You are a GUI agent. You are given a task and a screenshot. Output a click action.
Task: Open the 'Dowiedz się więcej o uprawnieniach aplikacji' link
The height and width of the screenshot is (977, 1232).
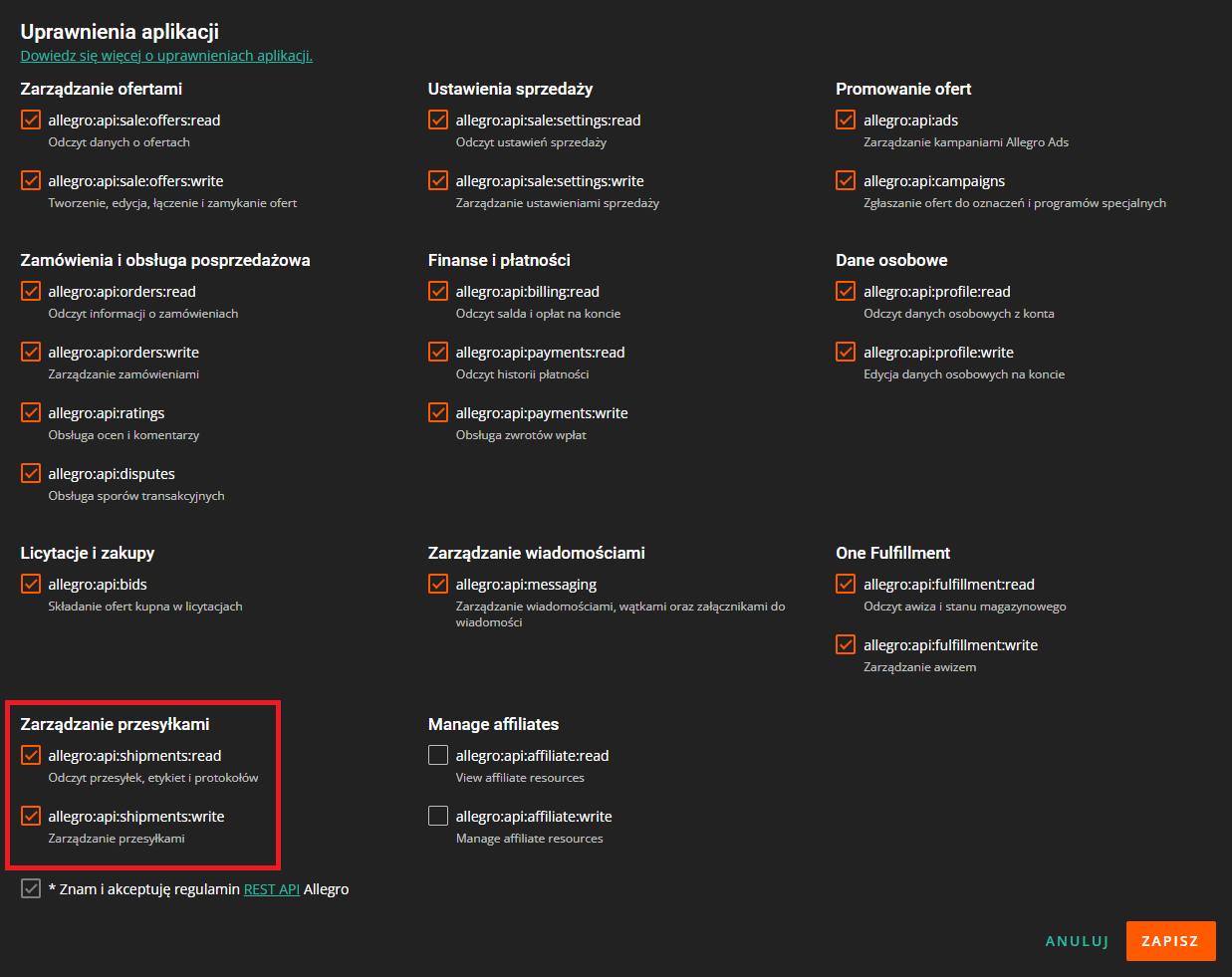coord(166,56)
